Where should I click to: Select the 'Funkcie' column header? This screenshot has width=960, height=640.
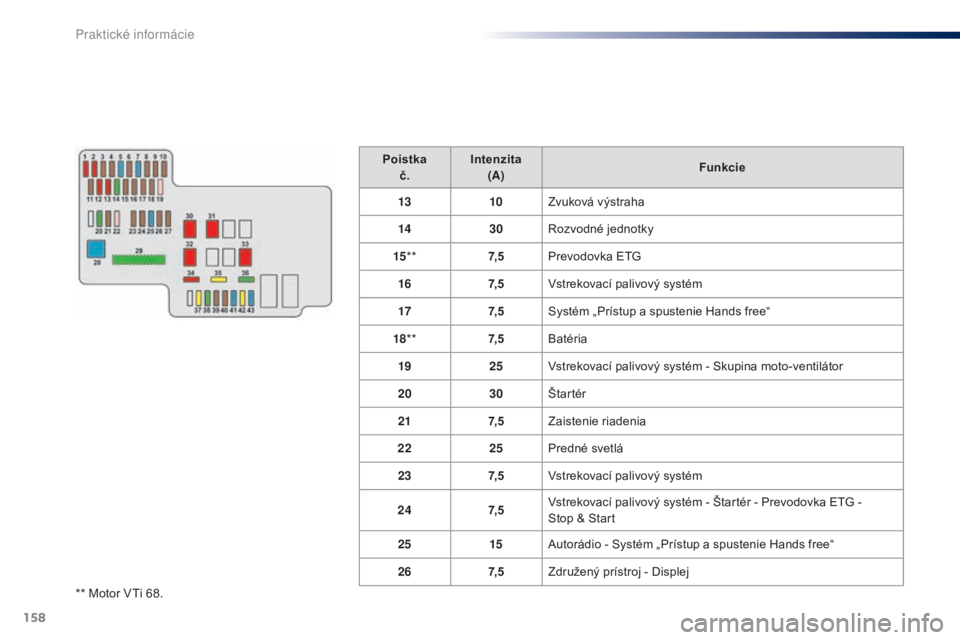coord(722,167)
